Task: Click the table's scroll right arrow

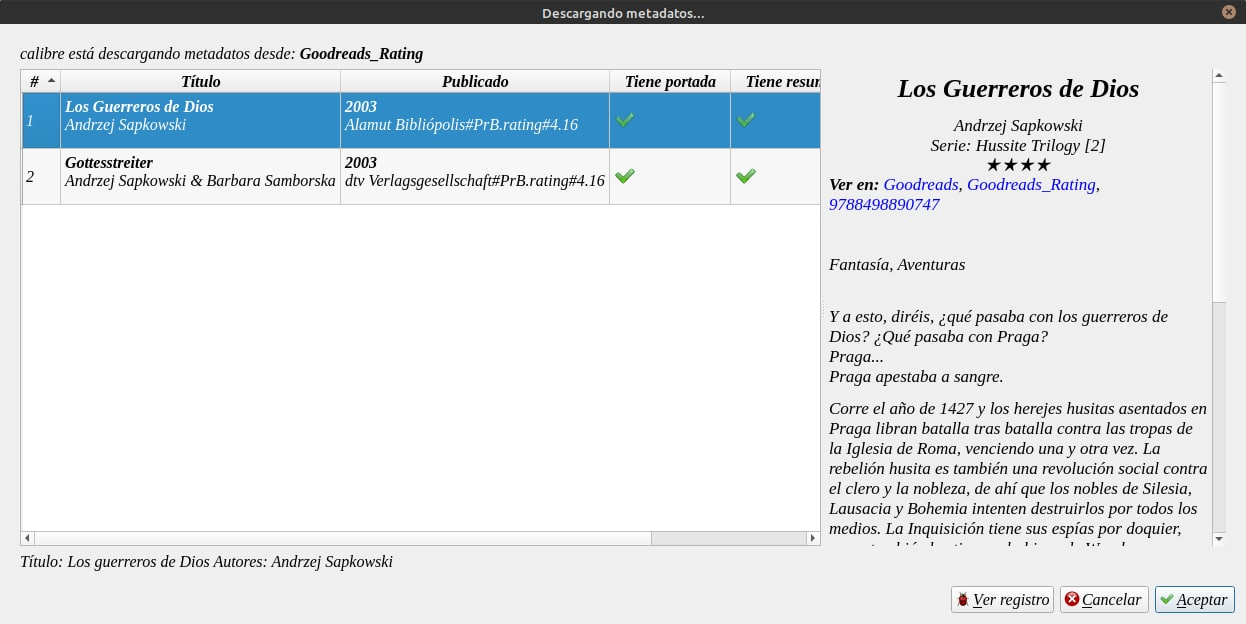Action: tap(813, 538)
